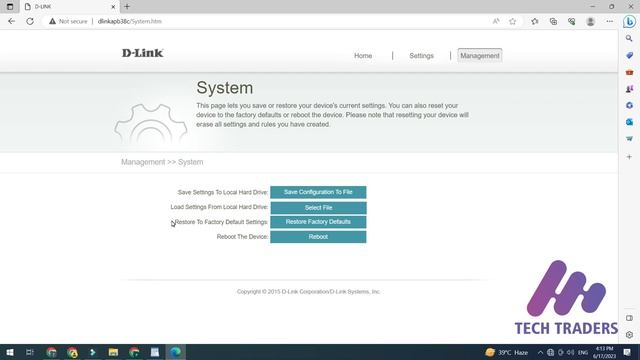Click the 'System' page heading
The height and width of the screenshot is (360, 640).
click(x=224, y=88)
